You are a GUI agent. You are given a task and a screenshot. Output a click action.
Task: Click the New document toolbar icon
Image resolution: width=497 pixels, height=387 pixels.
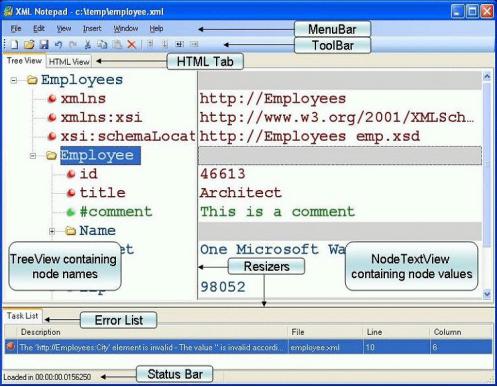tap(14, 44)
